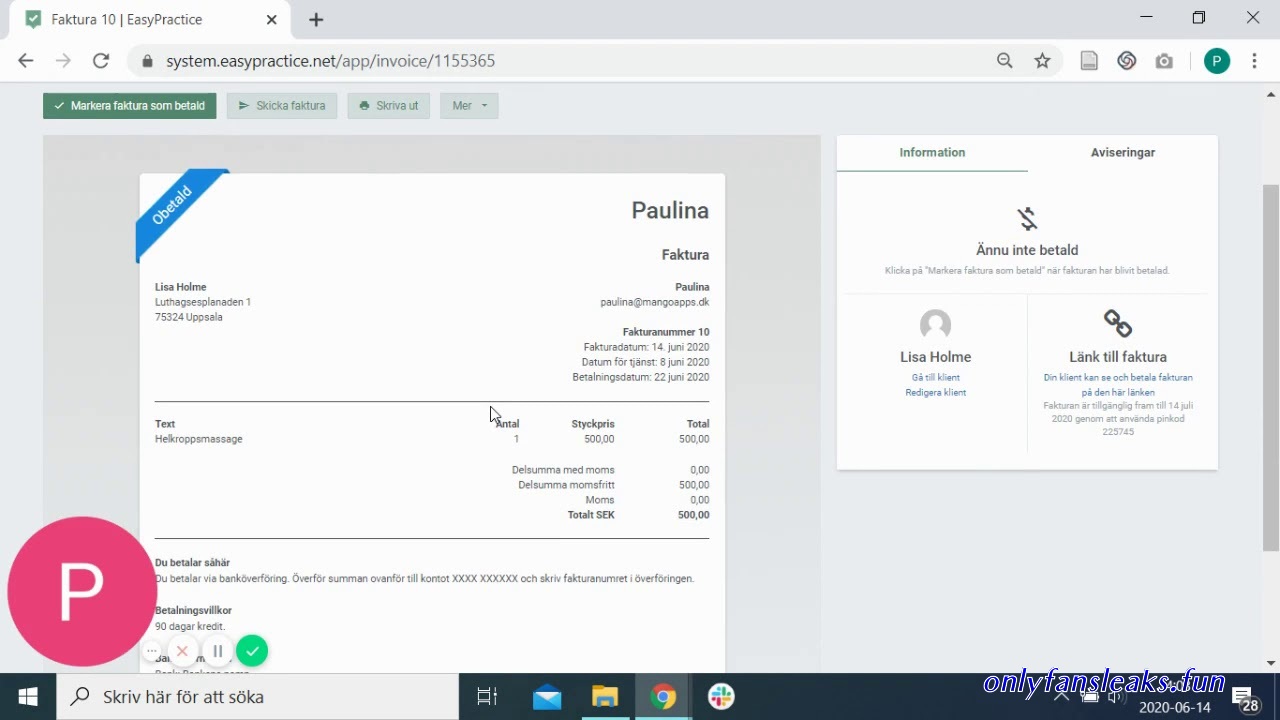This screenshot has height=720, width=1280.
Task: Click Markera faktura som betald button
Action: (x=129, y=106)
